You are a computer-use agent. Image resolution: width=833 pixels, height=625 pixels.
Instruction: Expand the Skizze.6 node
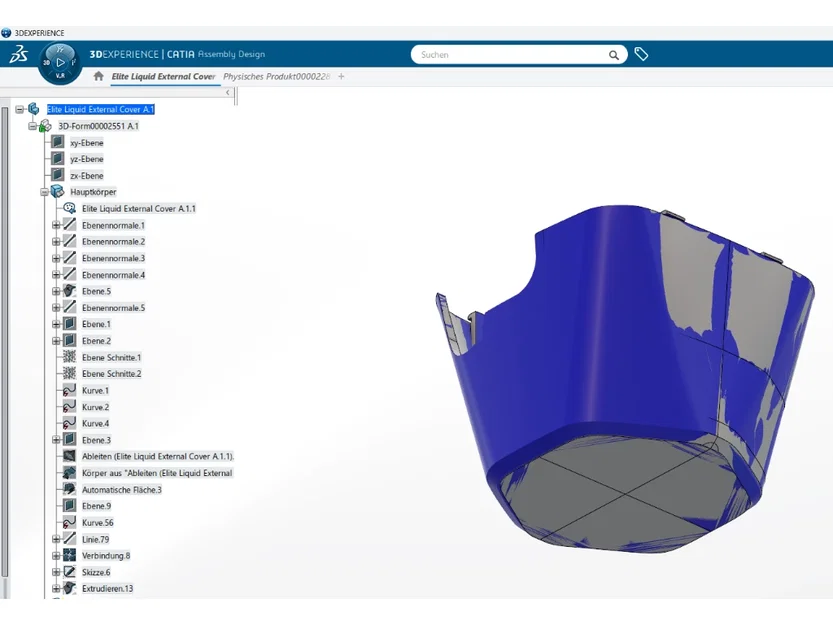[56, 572]
